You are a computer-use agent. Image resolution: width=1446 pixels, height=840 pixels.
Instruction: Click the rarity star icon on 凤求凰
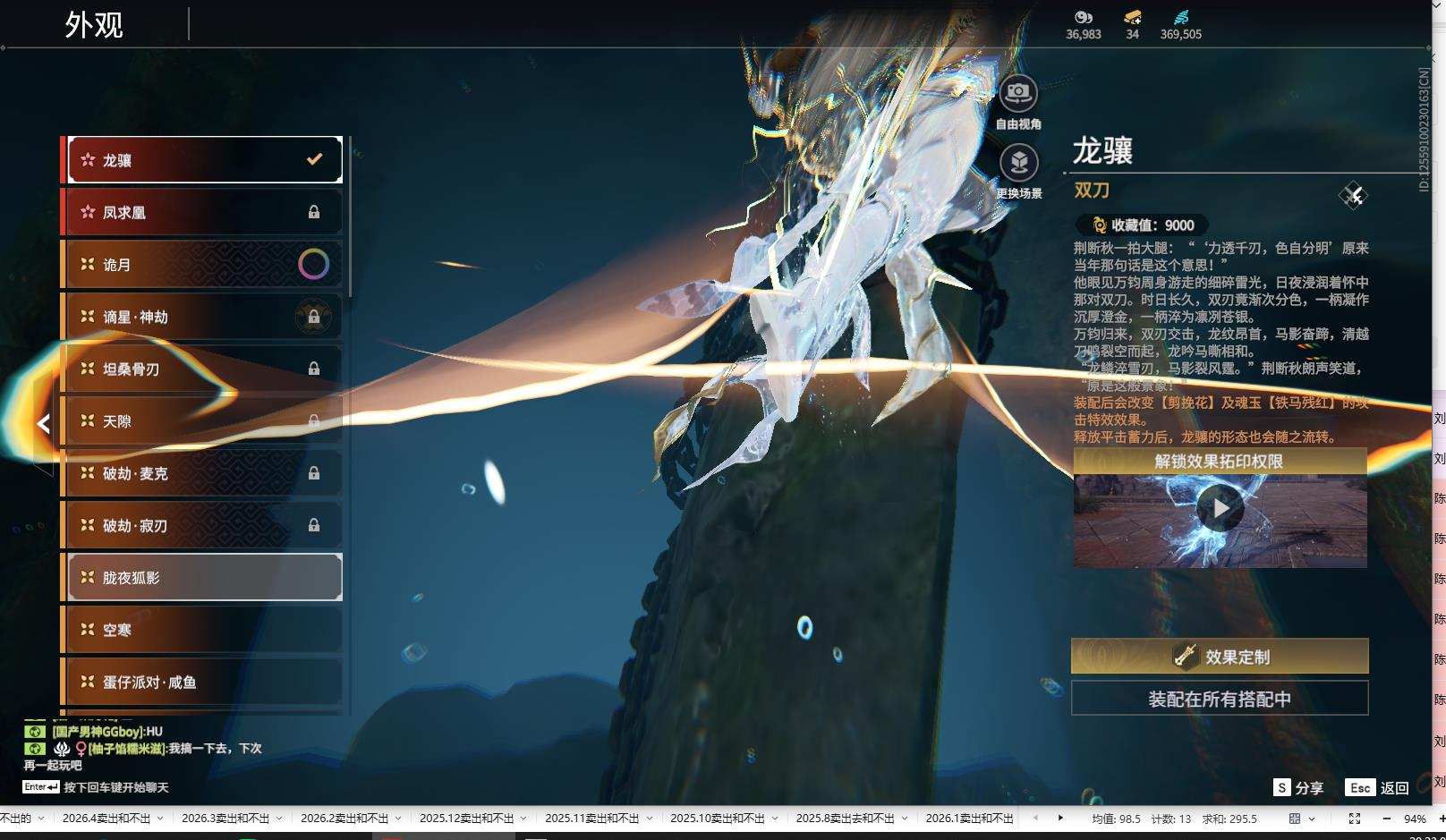pyautogui.click(x=88, y=212)
